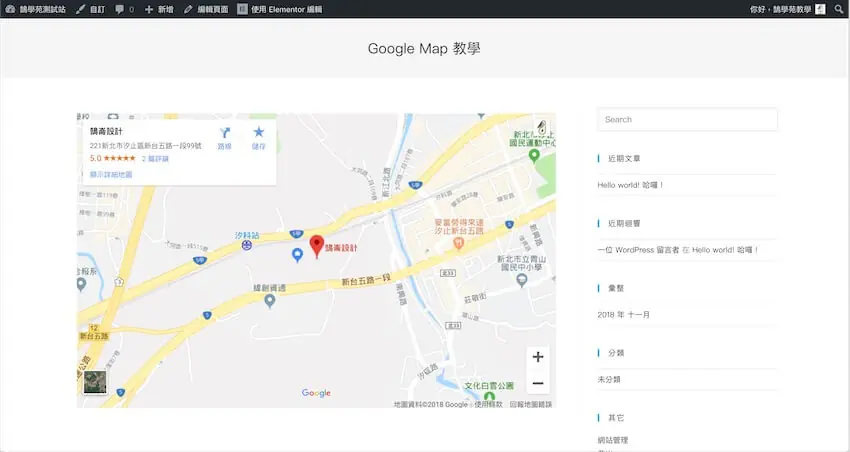Open the WordPress site dashboard gauge icon
Viewport: 850px width, 452px height.
point(10,9)
